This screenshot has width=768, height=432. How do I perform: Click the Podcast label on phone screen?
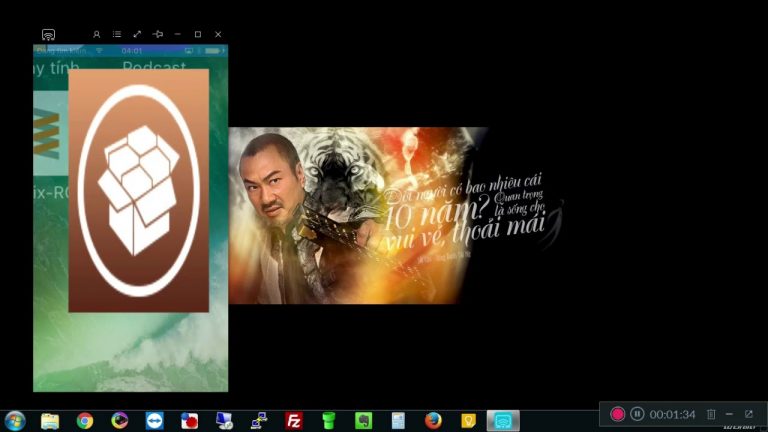[x=154, y=67]
